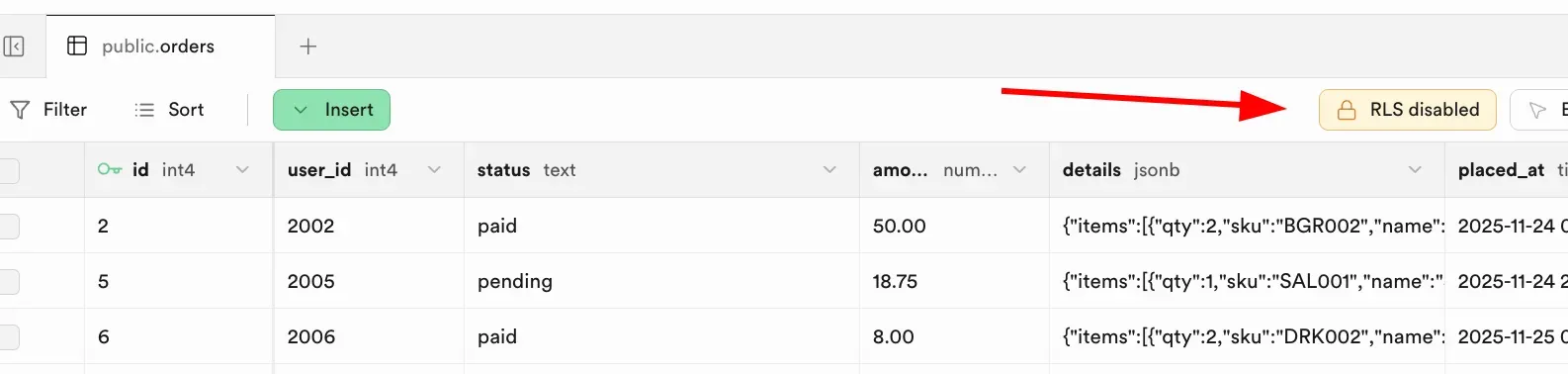Toggle the select-all rows checkbox
Image resolution: width=1568 pixels, height=374 pixels.
pyautogui.click(x=8, y=170)
